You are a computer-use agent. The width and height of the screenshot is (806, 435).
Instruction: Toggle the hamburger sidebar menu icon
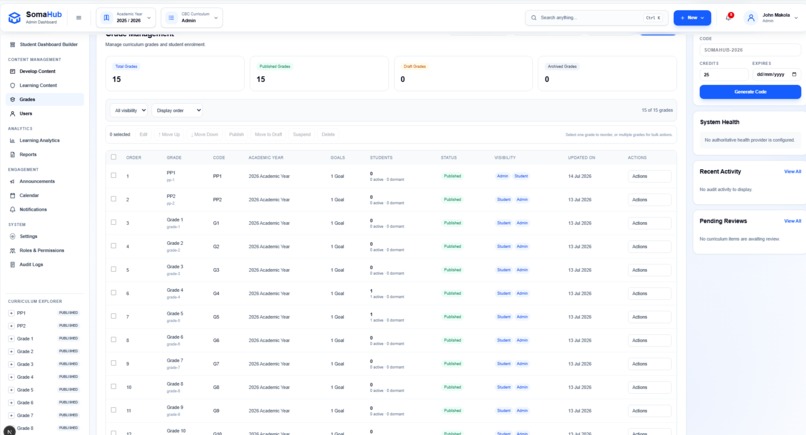79,17
